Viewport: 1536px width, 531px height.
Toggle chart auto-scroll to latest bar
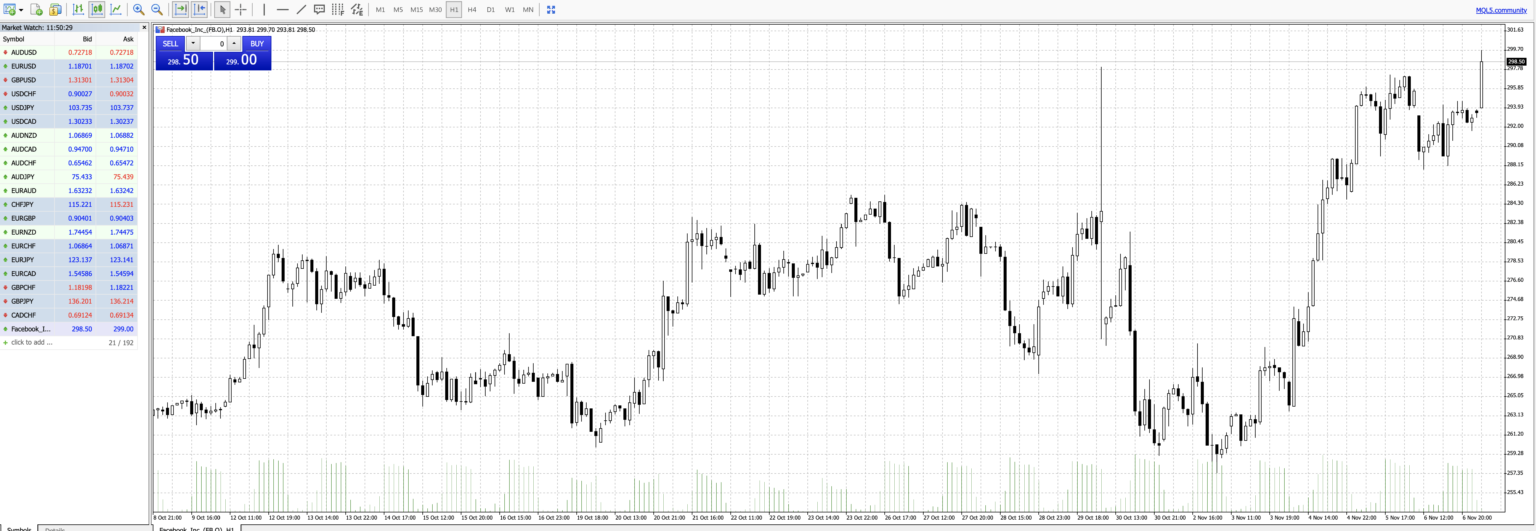click(x=180, y=9)
